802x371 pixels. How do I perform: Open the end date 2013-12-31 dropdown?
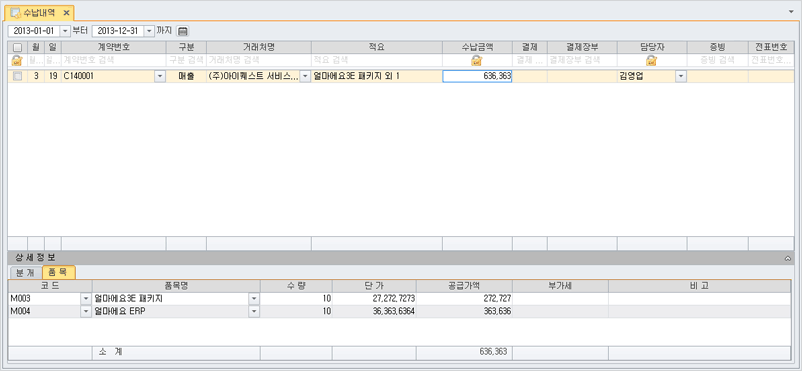(x=149, y=31)
